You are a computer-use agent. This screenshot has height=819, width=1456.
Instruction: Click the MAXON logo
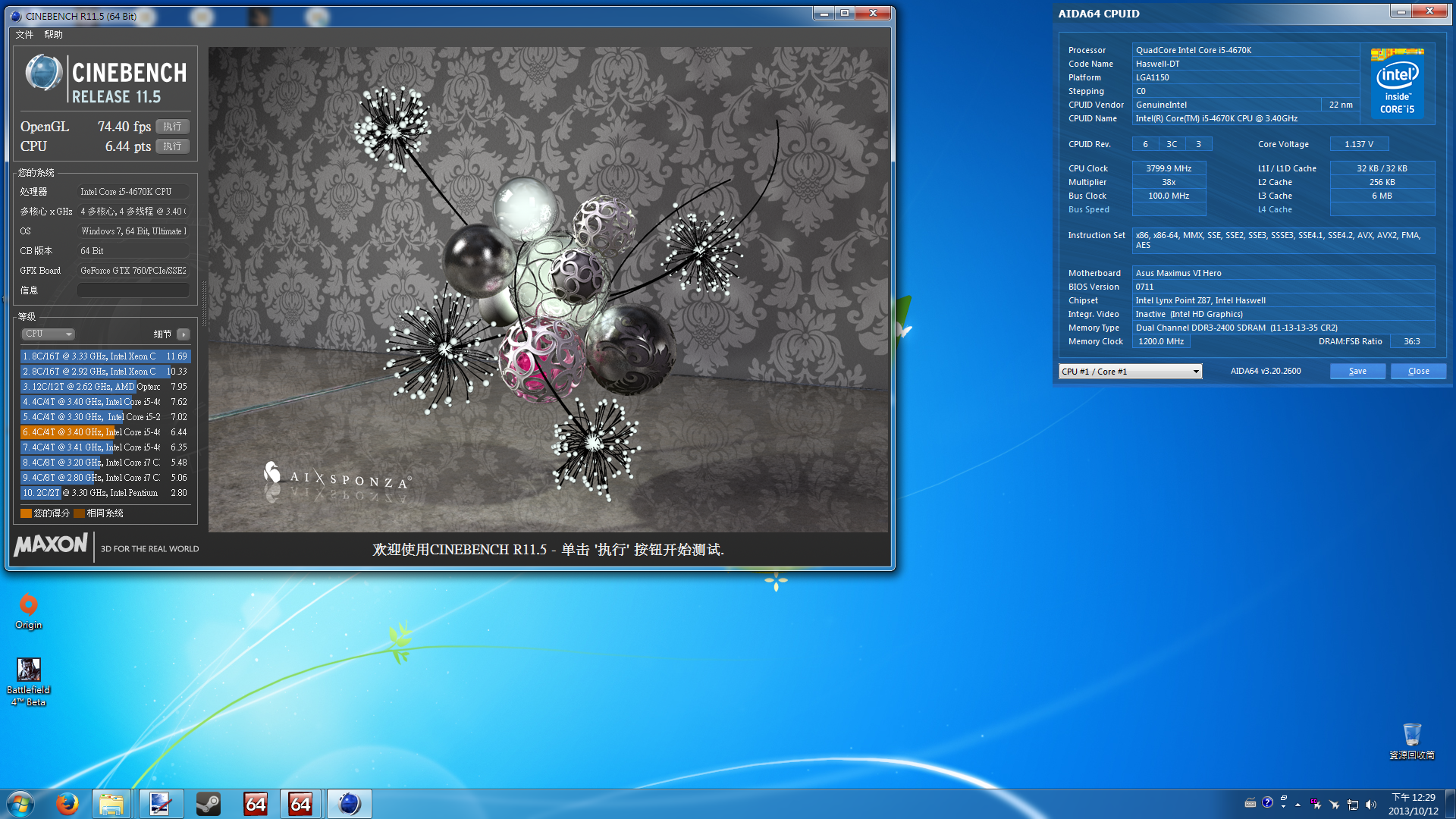tap(51, 544)
